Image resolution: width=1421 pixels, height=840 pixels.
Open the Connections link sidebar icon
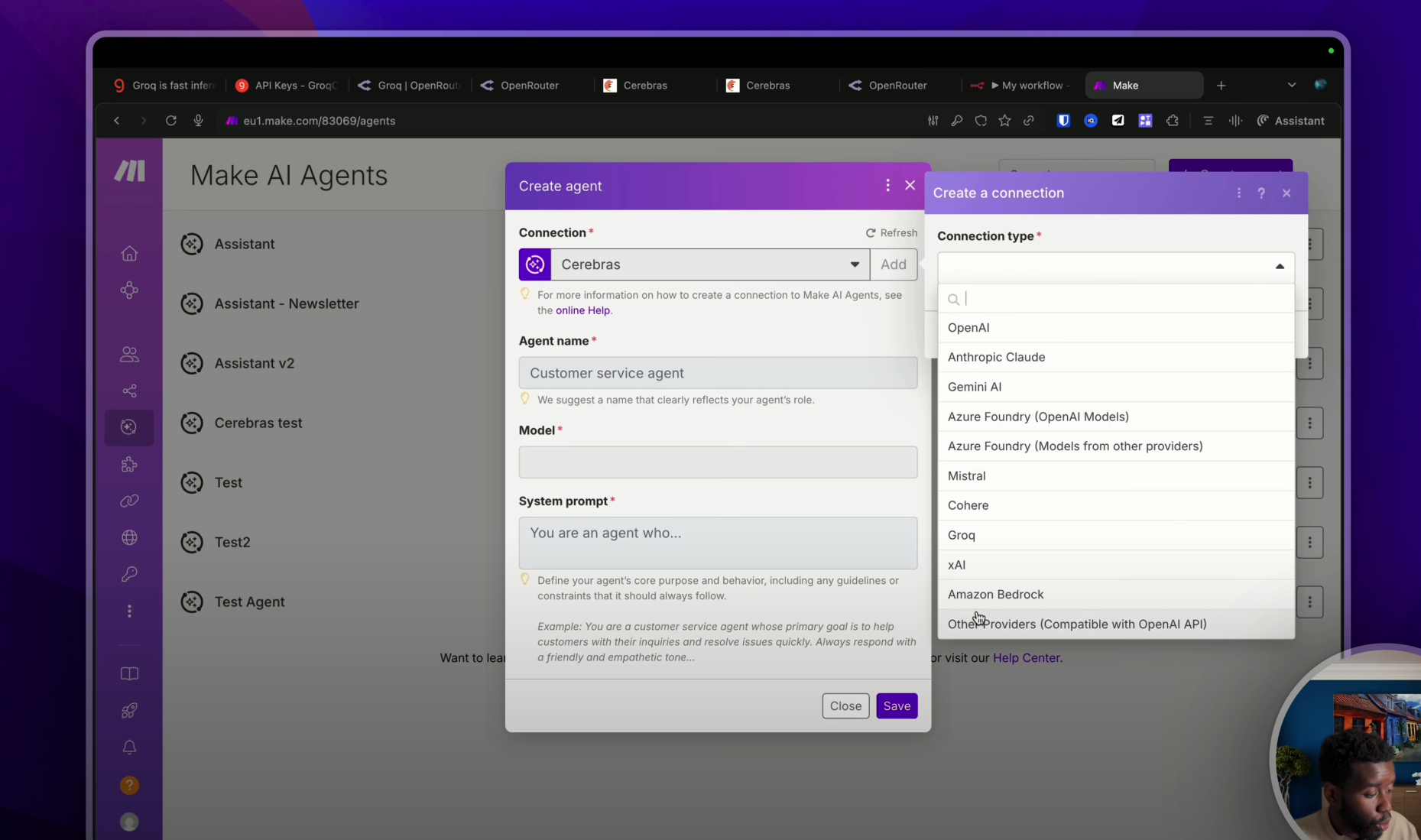[129, 501]
